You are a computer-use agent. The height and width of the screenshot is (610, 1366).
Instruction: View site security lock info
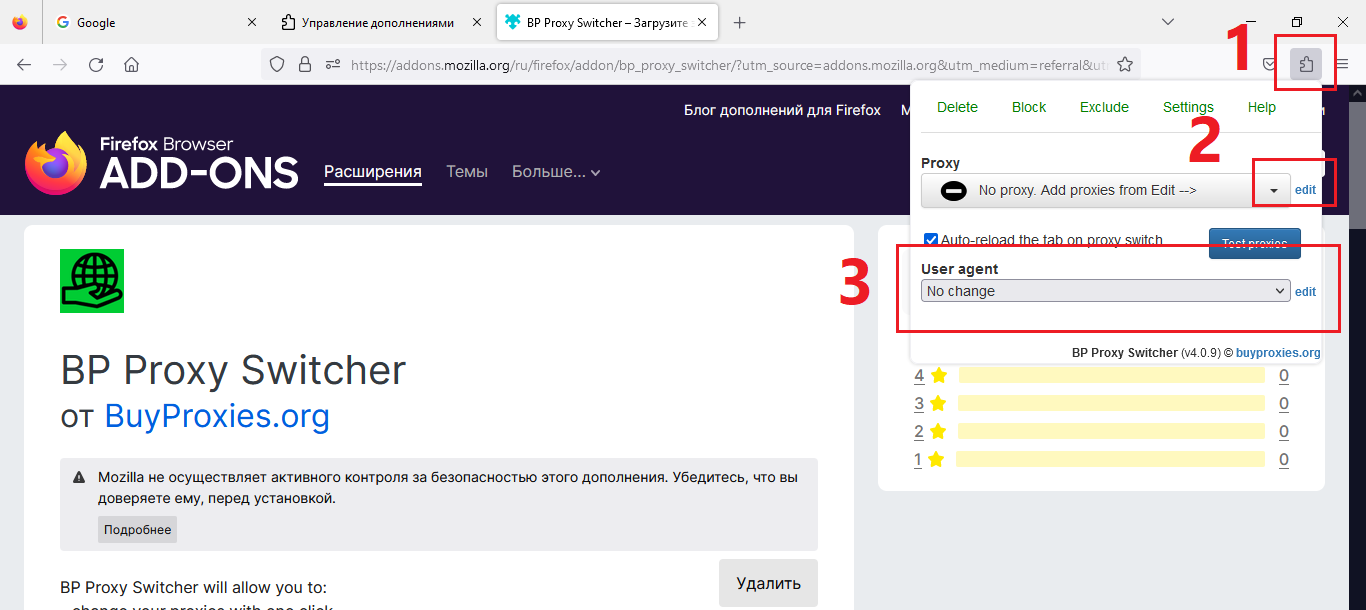306,65
